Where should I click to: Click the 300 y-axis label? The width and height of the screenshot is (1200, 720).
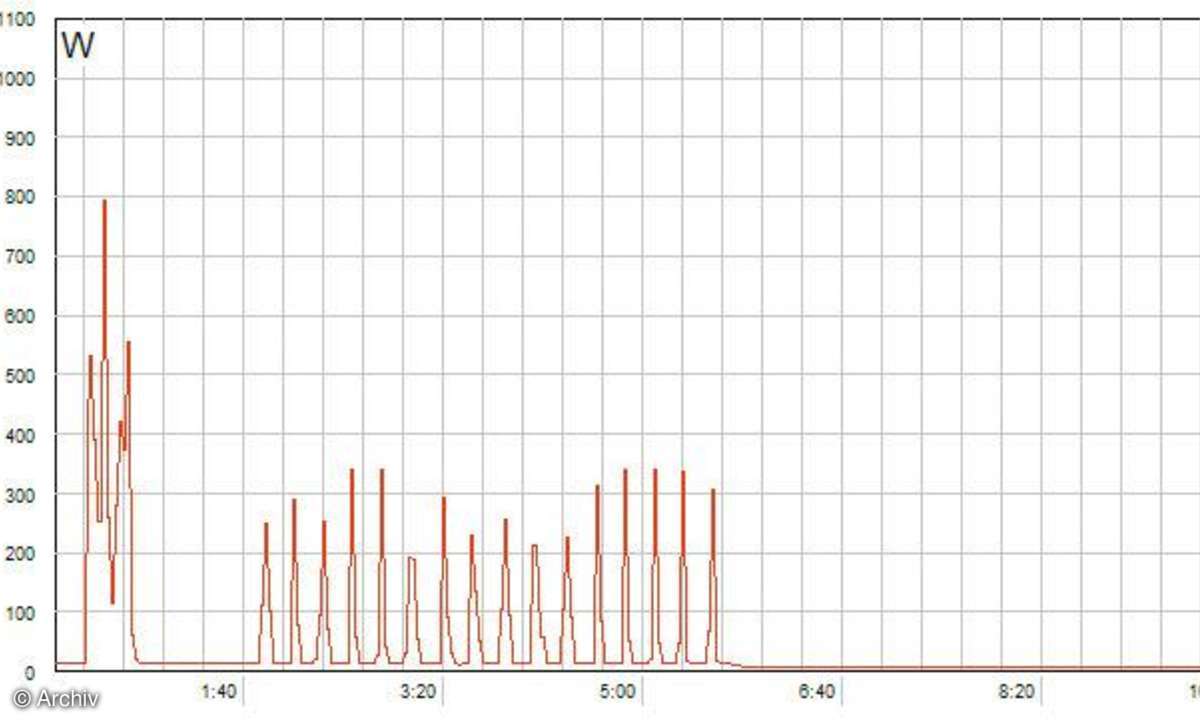pyautogui.click(x=21, y=495)
